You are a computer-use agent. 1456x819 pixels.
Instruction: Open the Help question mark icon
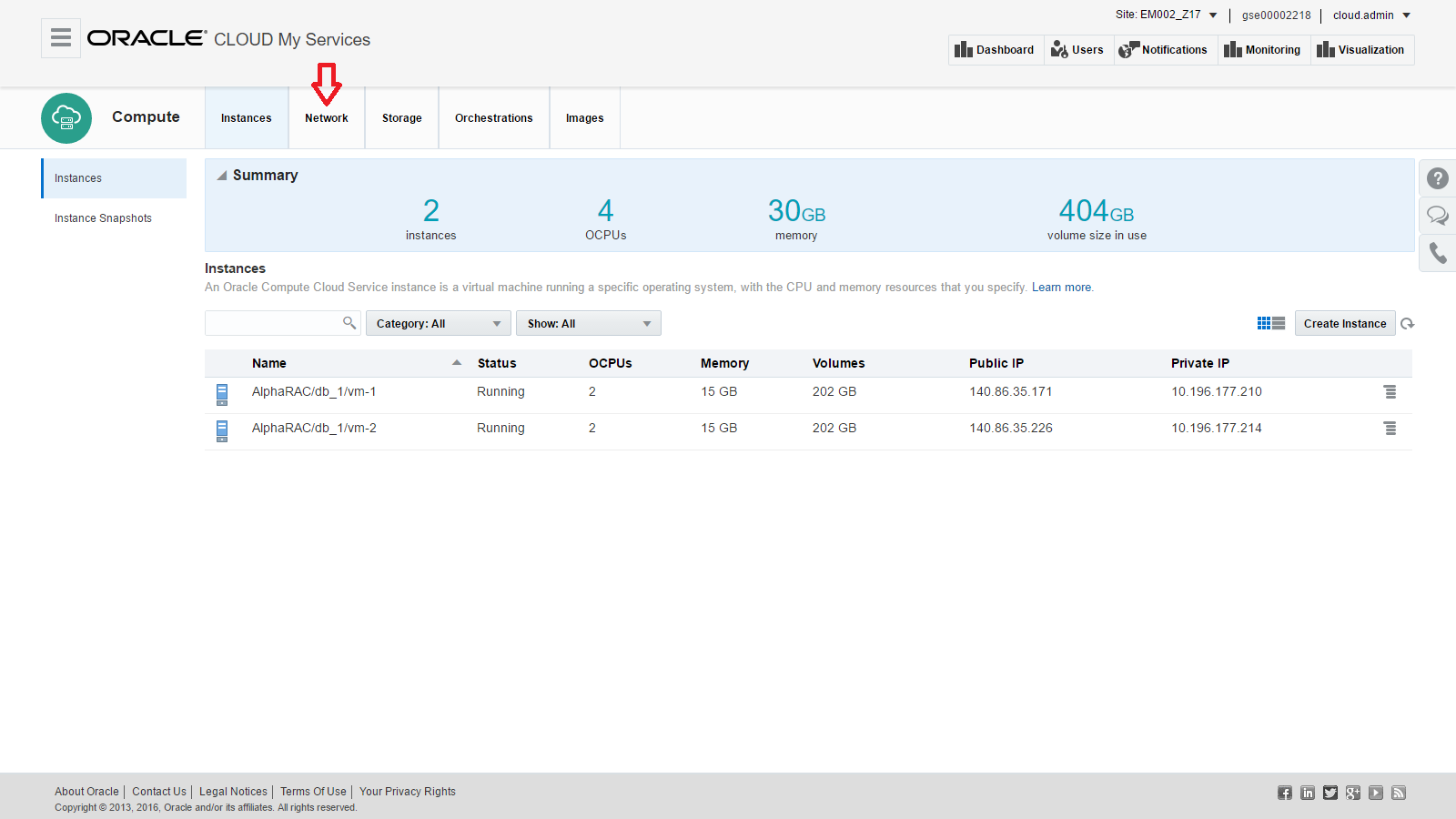coord(1438,178)
